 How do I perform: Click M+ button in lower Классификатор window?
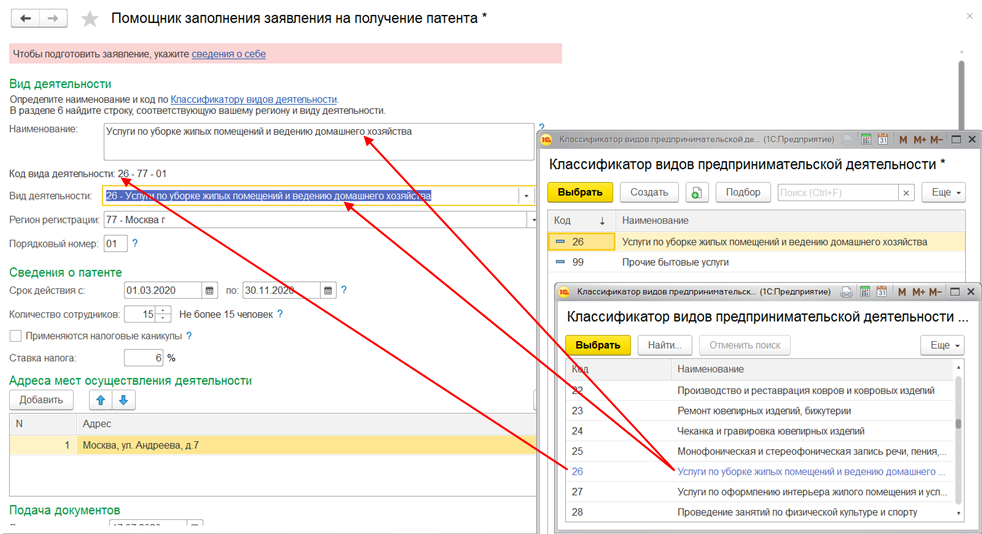click(x=918, y=292)
